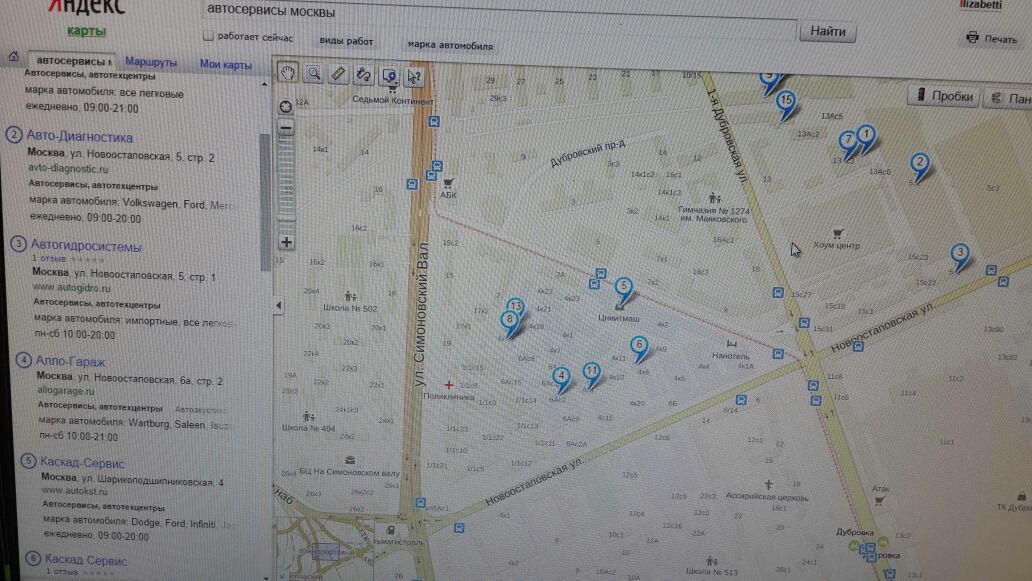Select the hand pan tool
The width and height of the screenshot is (1032, 581).
(288, 73)
